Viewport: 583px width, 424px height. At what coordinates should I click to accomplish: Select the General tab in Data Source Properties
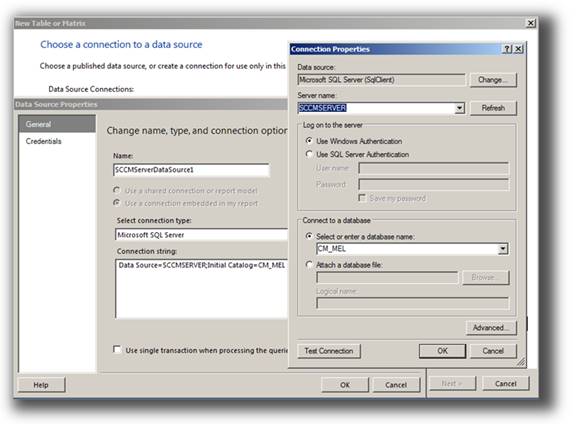[57, 124]
